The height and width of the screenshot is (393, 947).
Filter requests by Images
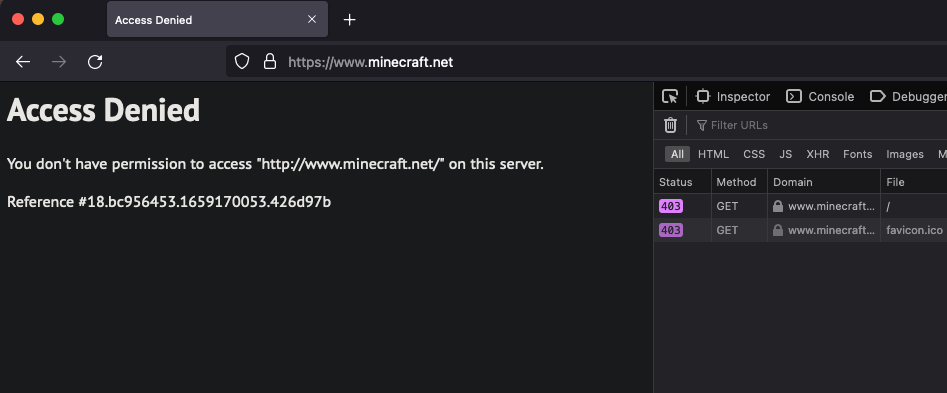[905, 155]
